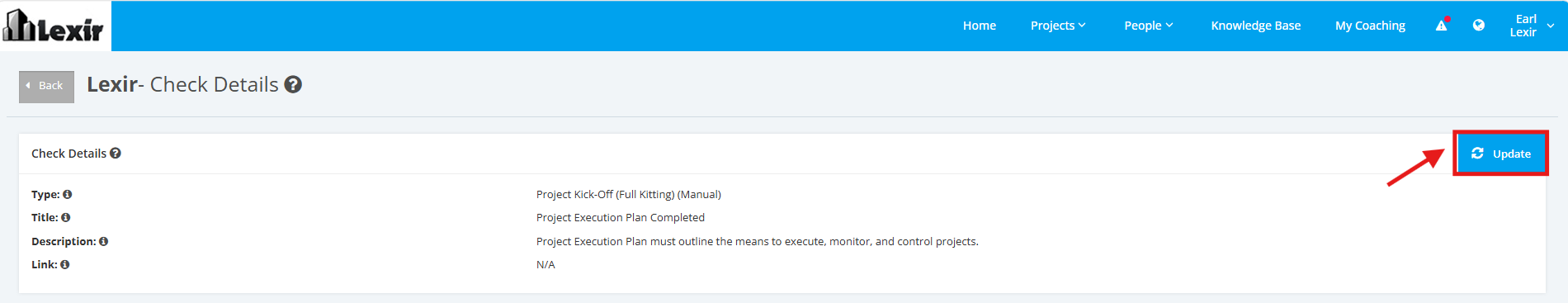Image resolution: width=1568 pixels, height=303 pixels.
Task: Click the info icon next to Title
Action: coord(66,217)
